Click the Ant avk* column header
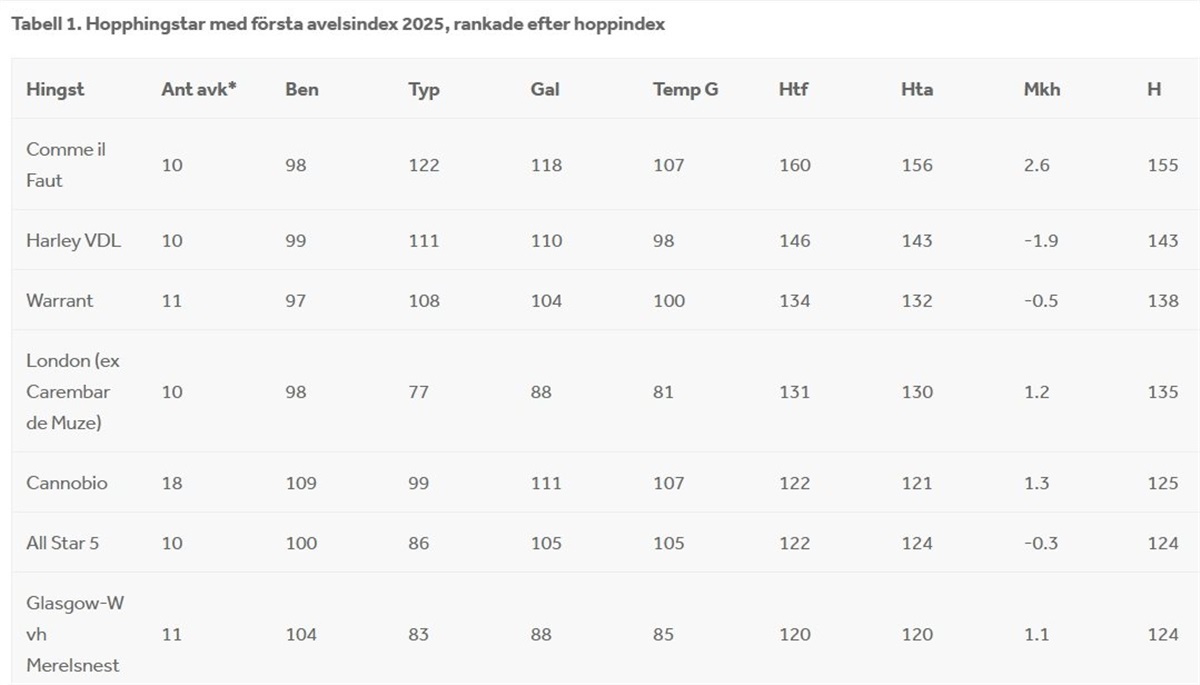The height and width of the screenshot is (685, 1200). [198, 89]
